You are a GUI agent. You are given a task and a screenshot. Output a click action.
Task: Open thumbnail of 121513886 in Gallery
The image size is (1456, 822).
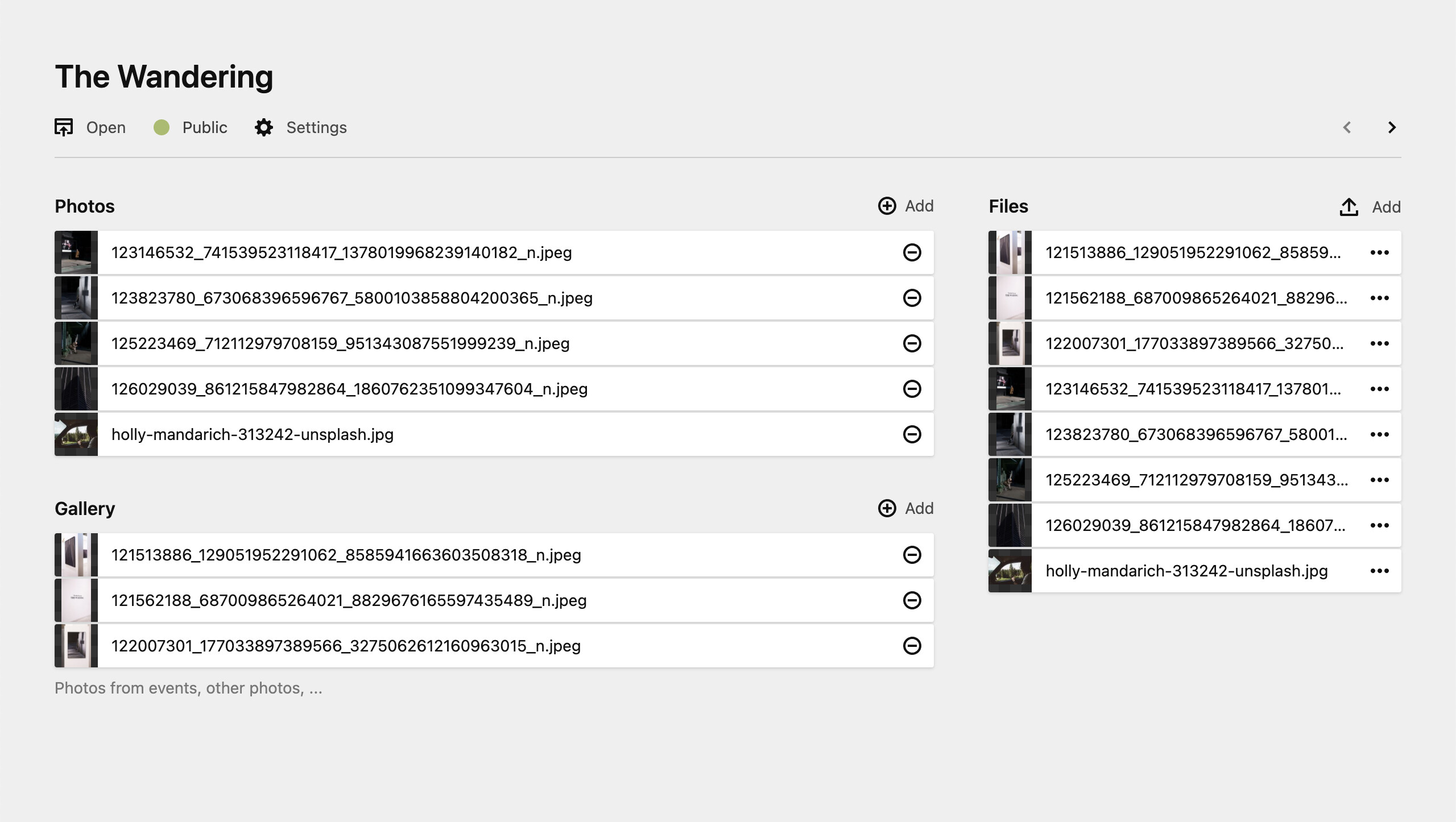pos(76,555)
